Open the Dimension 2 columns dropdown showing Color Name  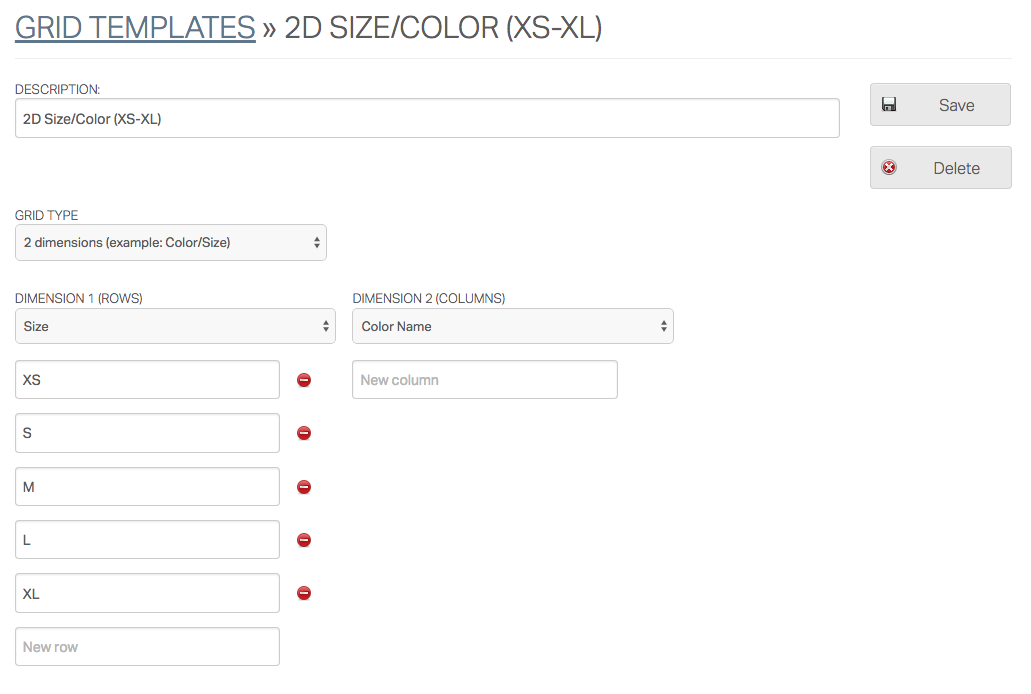[512, 325]
